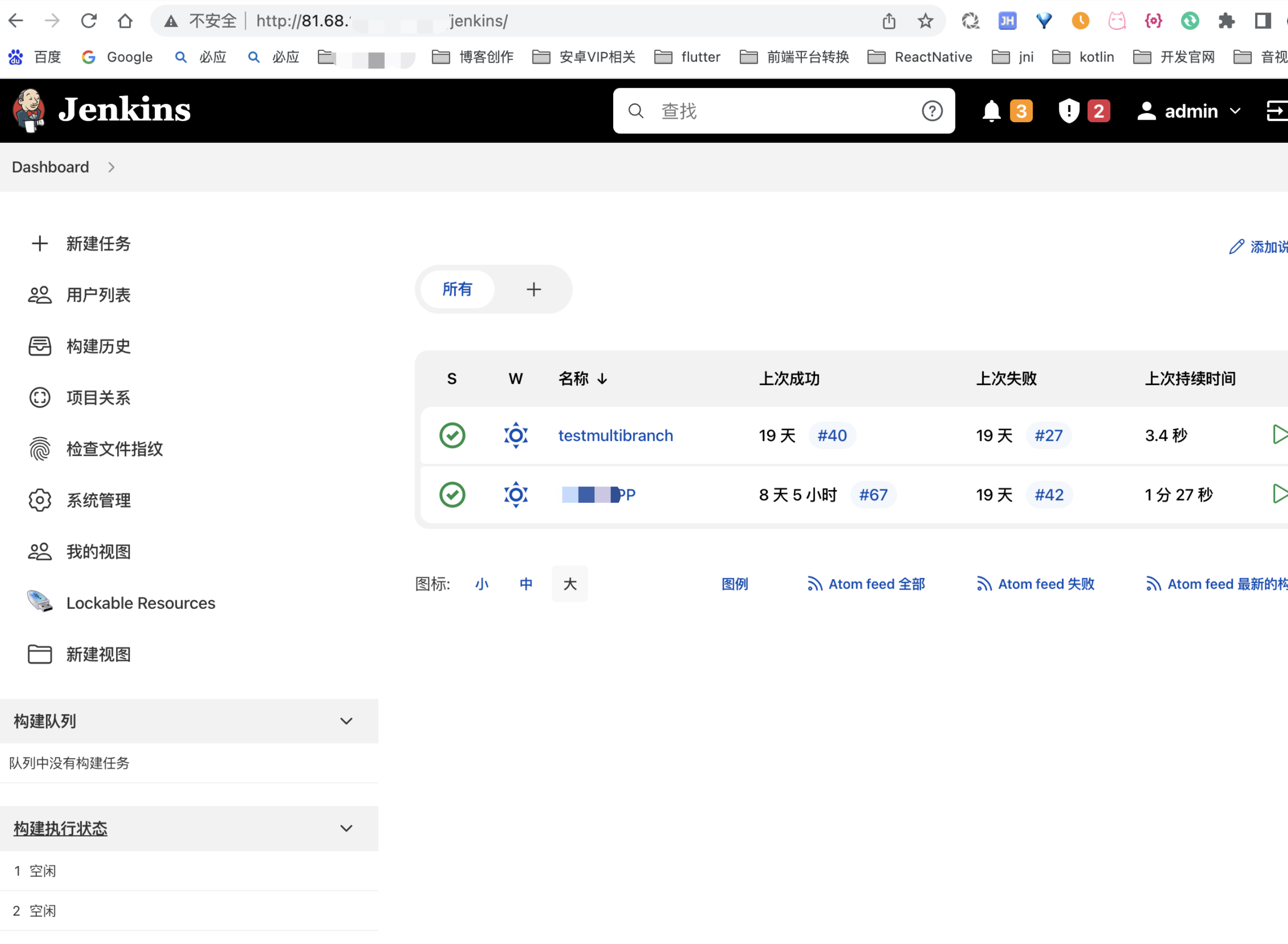Collapse the 构建队列 panel
The height and width of the screenshot is (944, 1288).
tap(346, 721)
